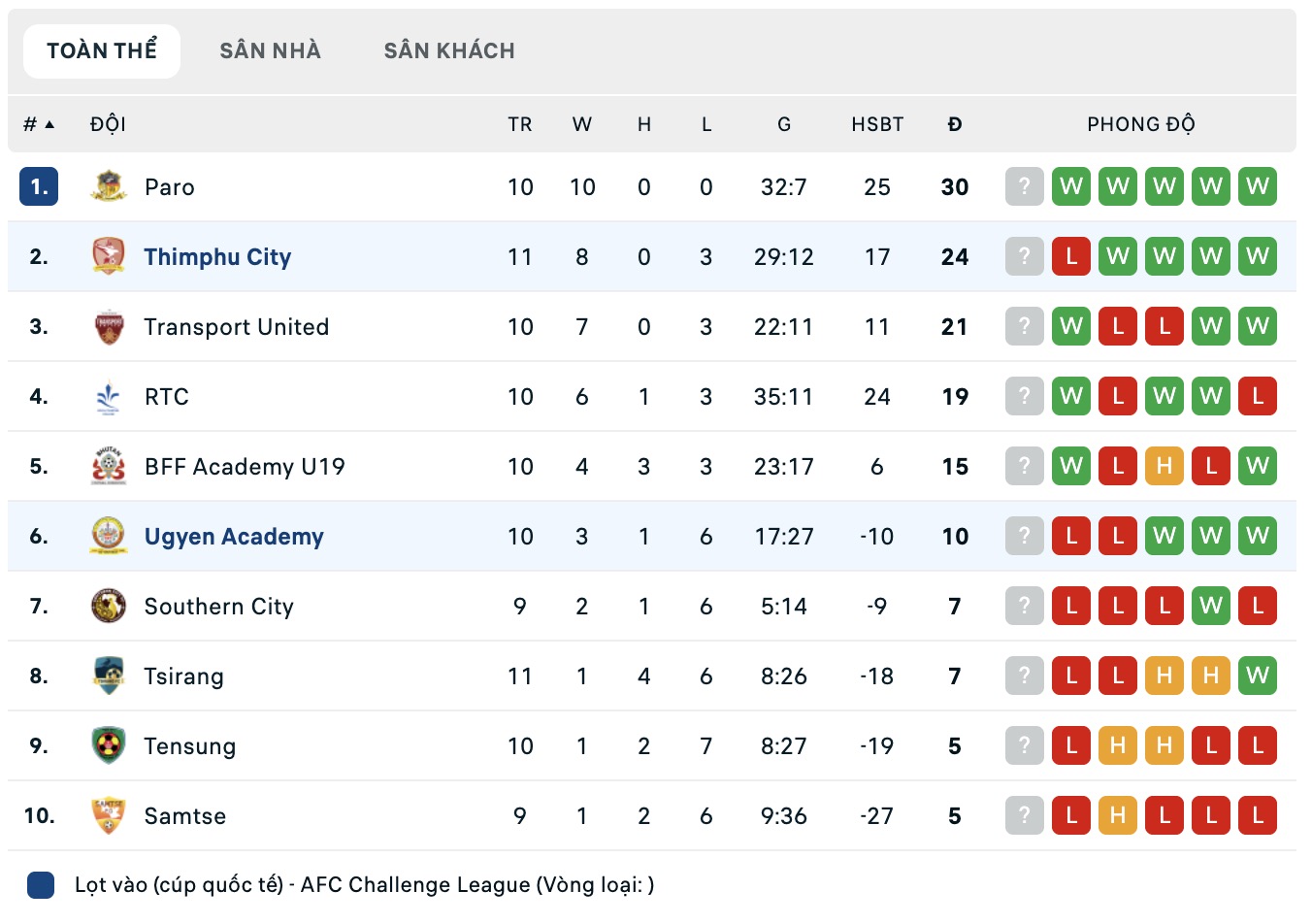Select the TOÀN THỂ tab
The height and width of the screenshot is (924, 1312).
102,50
